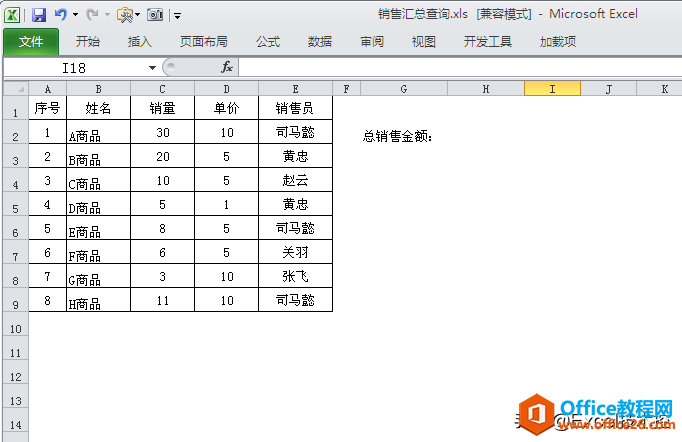Open the undo history dropdown arrow

[75, 15]
